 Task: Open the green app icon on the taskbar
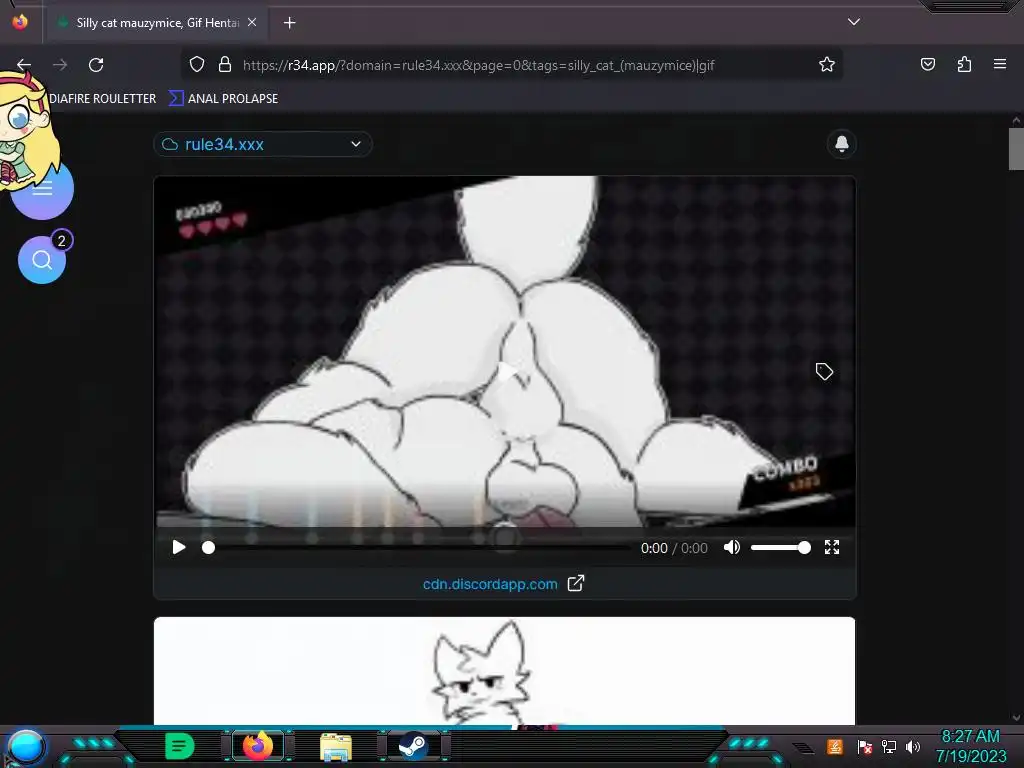(179, 746)
